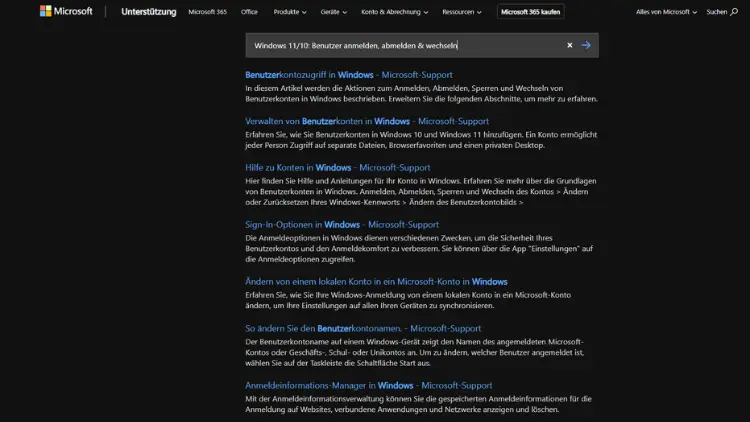Open Anmeldeinformations-Manager in Windows result
This screenshot has width=750, height=422.
pyautogui.click(x=368, y=385)
